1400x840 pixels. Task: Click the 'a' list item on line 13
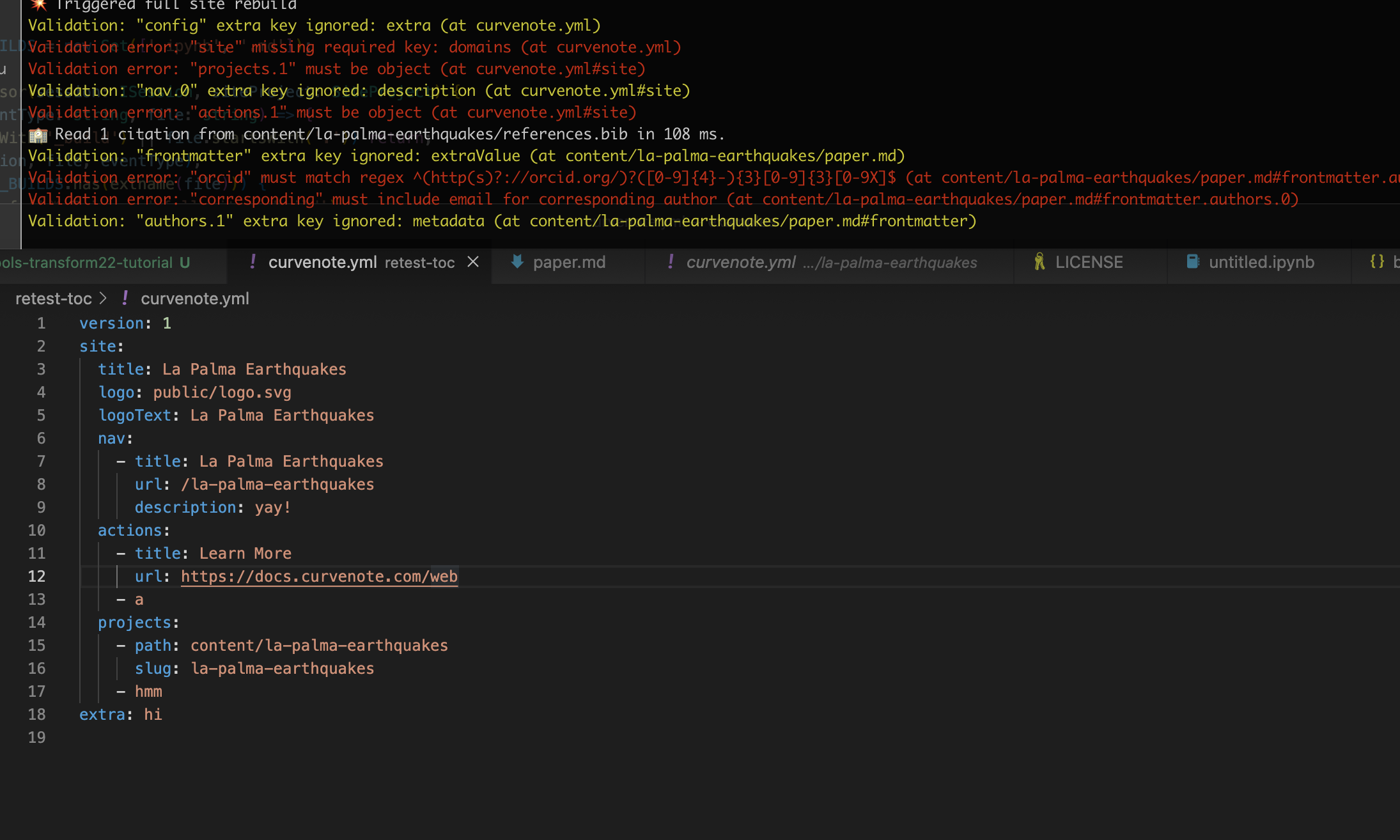[x=139, y=600]
